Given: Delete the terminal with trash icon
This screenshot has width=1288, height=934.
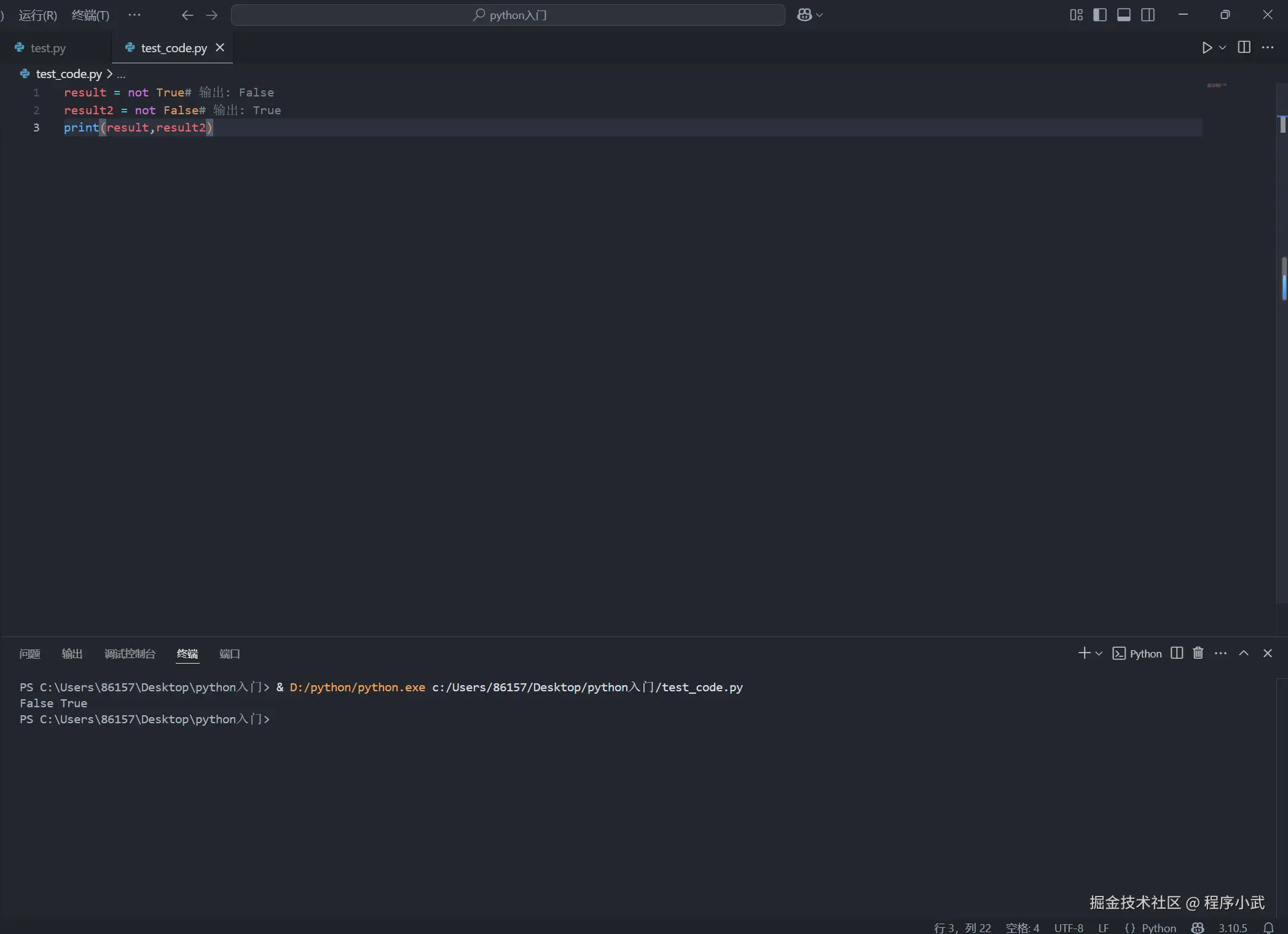Looking at the screenshot, I should (1198, 653).
